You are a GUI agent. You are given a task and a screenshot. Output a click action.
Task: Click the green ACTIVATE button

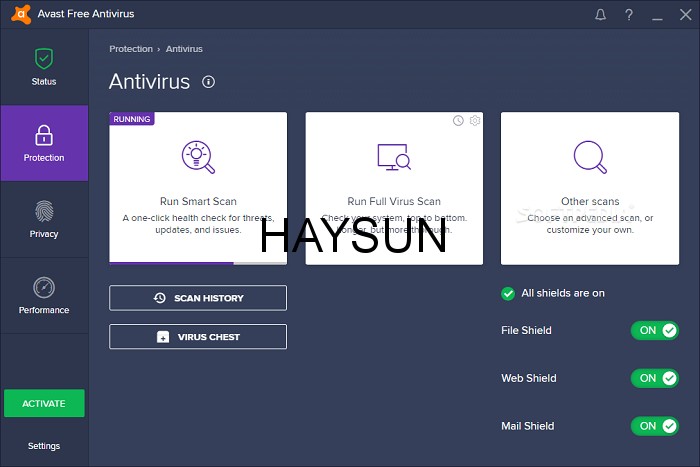tap(44, 403)
